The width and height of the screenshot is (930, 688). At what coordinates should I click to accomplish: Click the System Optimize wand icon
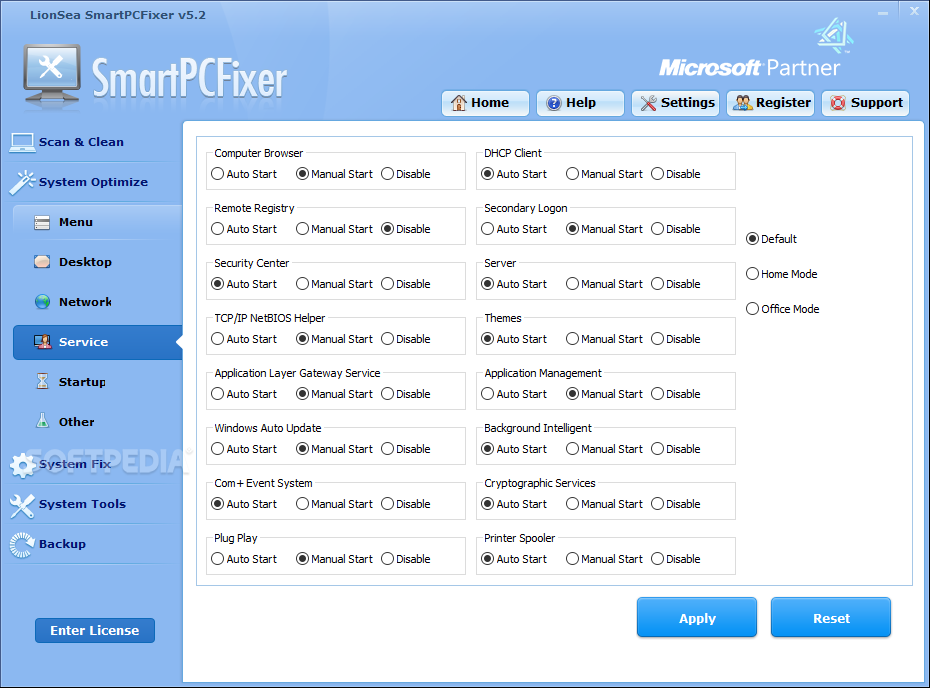click(x=22, y=183)
